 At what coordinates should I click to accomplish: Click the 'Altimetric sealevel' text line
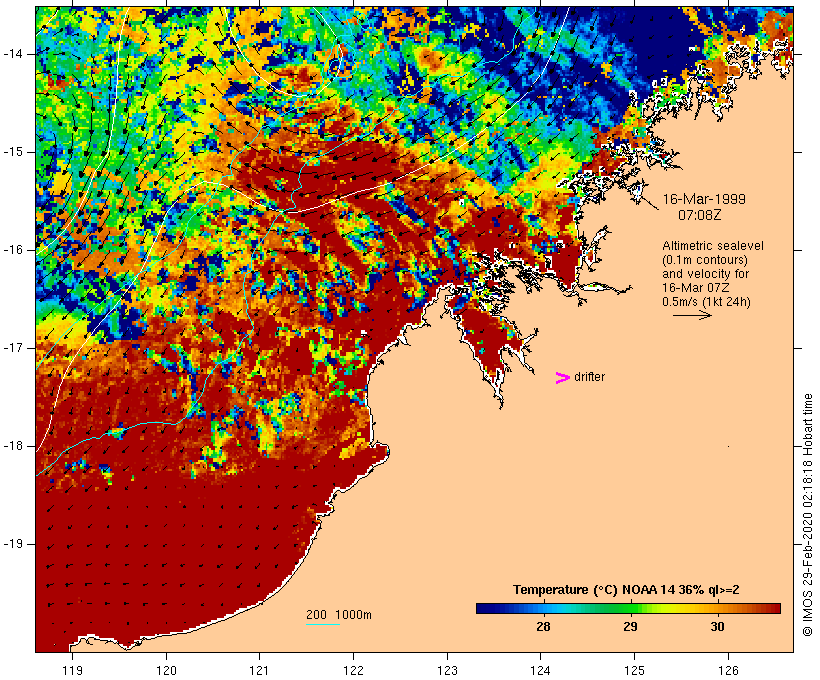[713, 246]
